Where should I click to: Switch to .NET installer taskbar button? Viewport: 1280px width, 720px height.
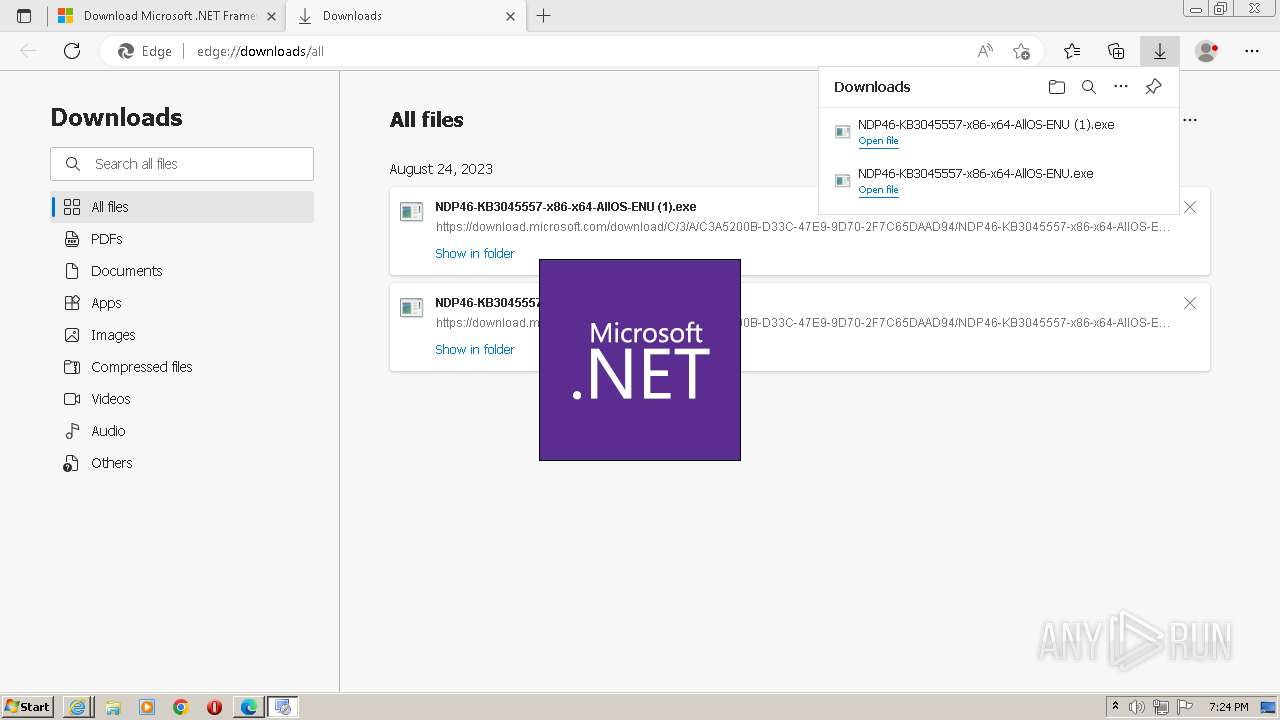click(x=283, y=707)
